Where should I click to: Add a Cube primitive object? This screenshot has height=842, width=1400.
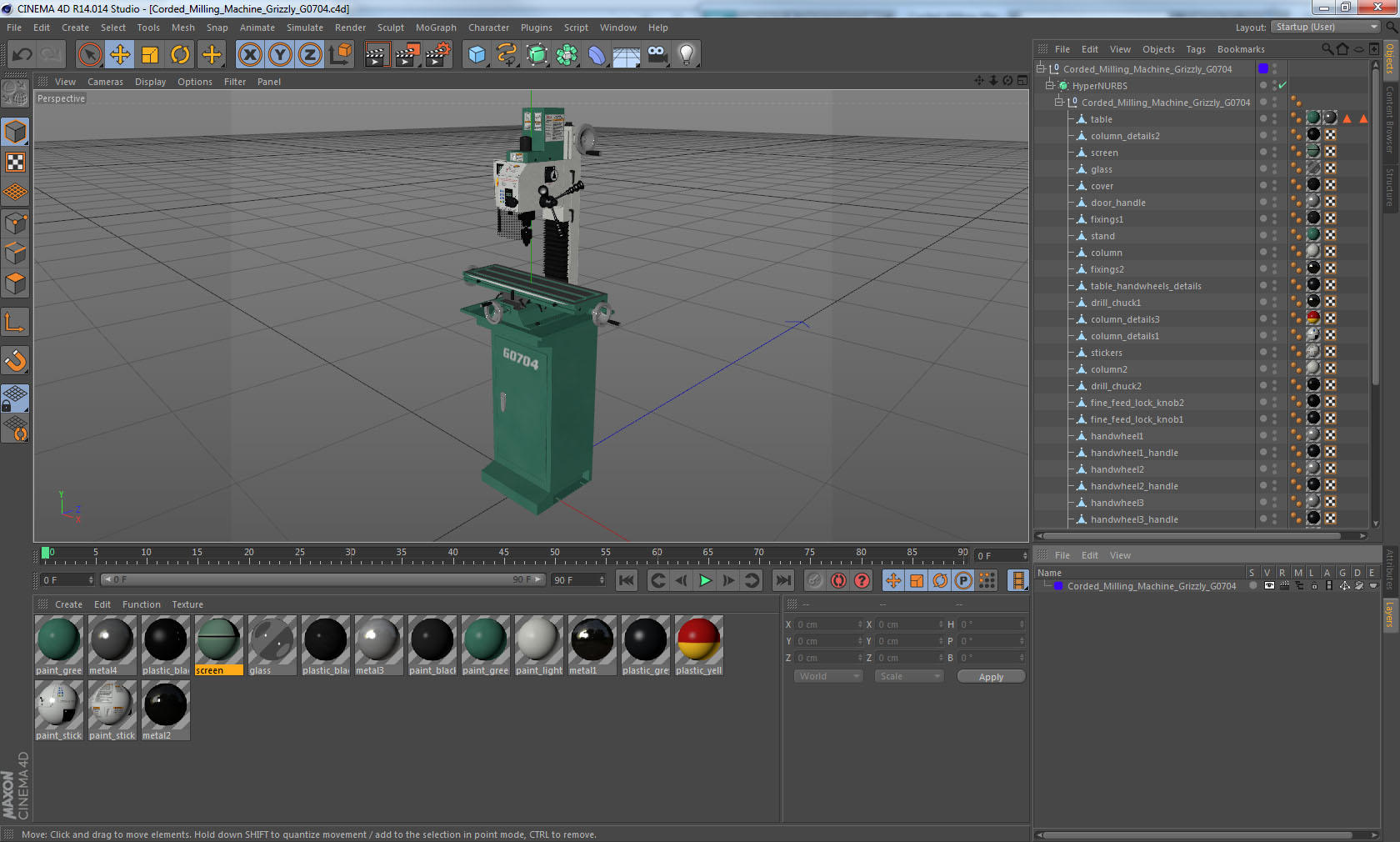(x=477, y=55)
